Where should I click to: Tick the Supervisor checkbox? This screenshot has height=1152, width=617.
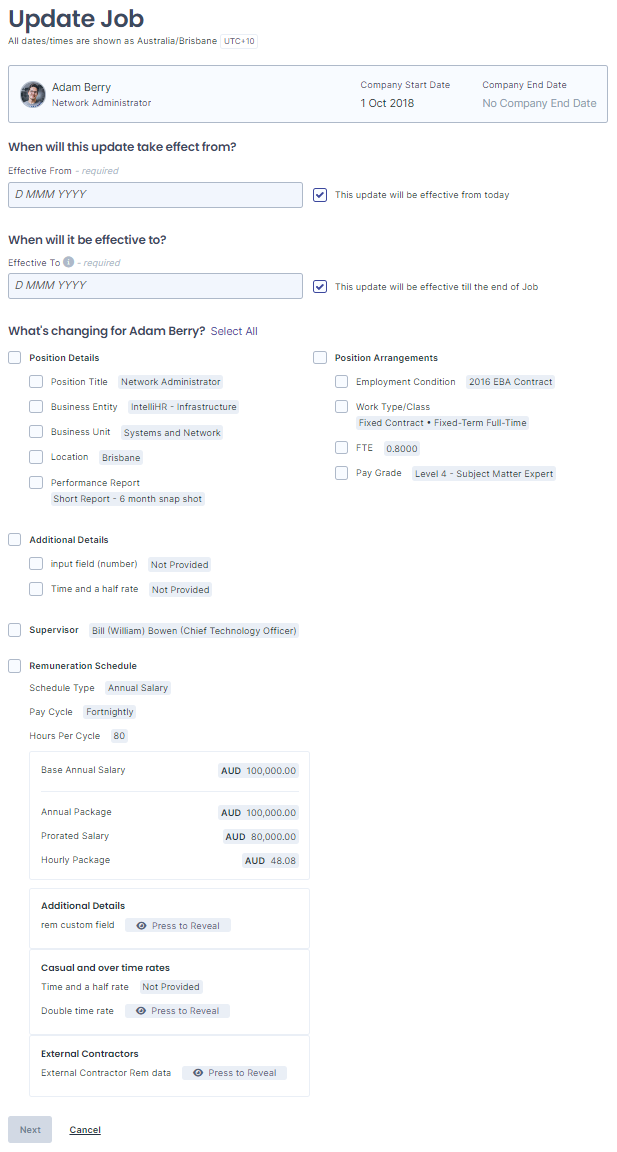15,630
